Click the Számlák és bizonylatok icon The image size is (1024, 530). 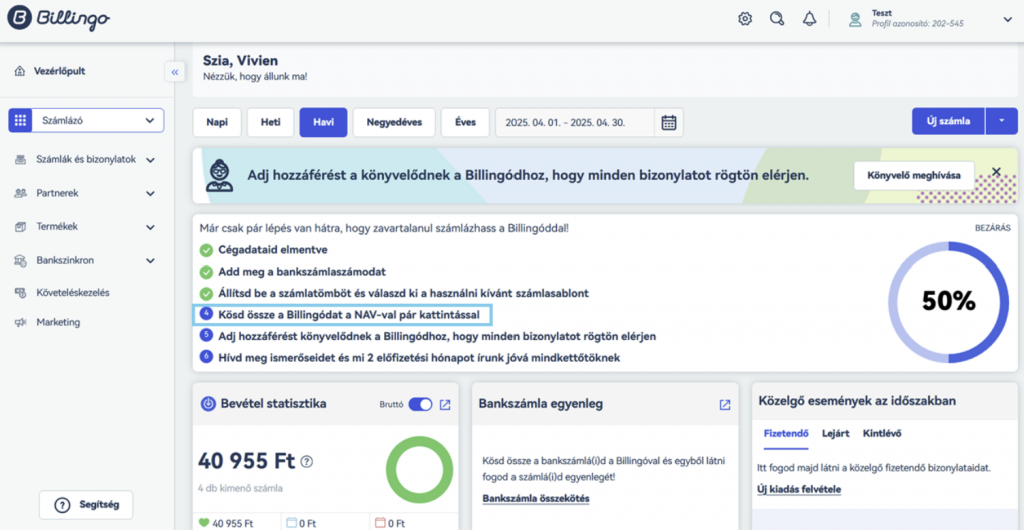tap(20, 159)
